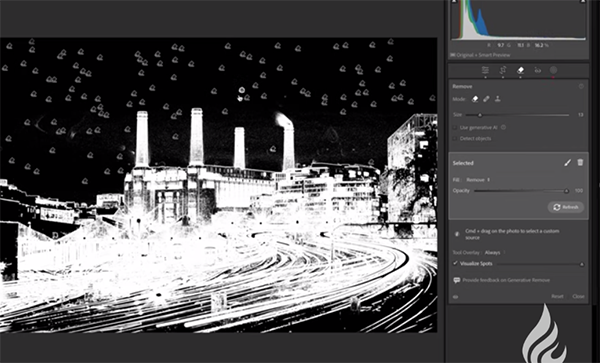Click the histogram graph area
The height and width of the screenshot is (363, 600).
tap(518, 19)
